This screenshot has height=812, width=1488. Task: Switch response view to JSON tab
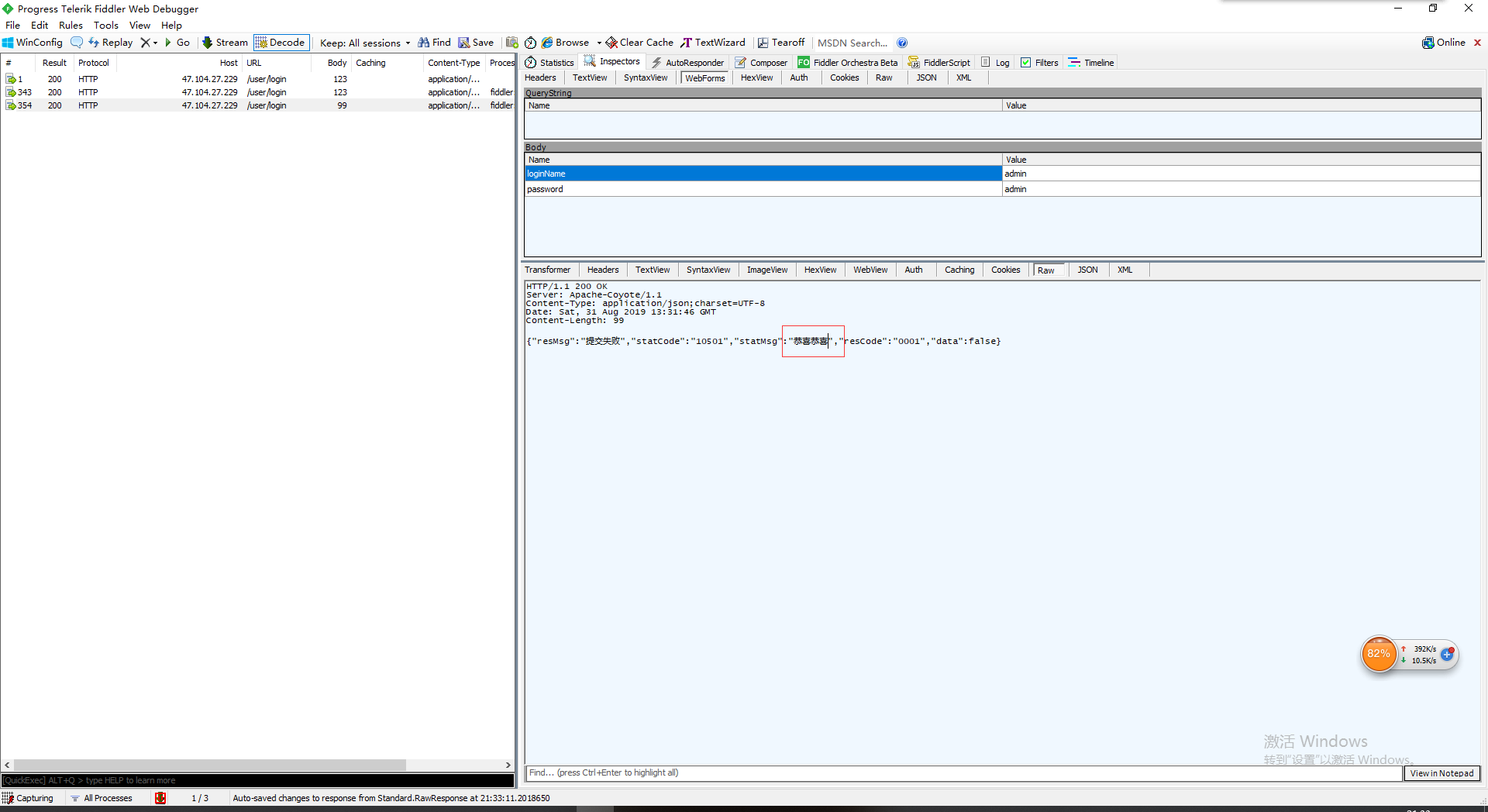point(1087,270)
